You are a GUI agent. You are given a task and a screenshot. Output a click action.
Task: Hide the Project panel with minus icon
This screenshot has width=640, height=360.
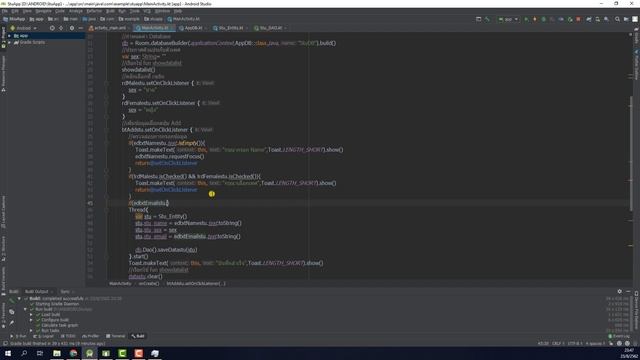coord(80,28)
